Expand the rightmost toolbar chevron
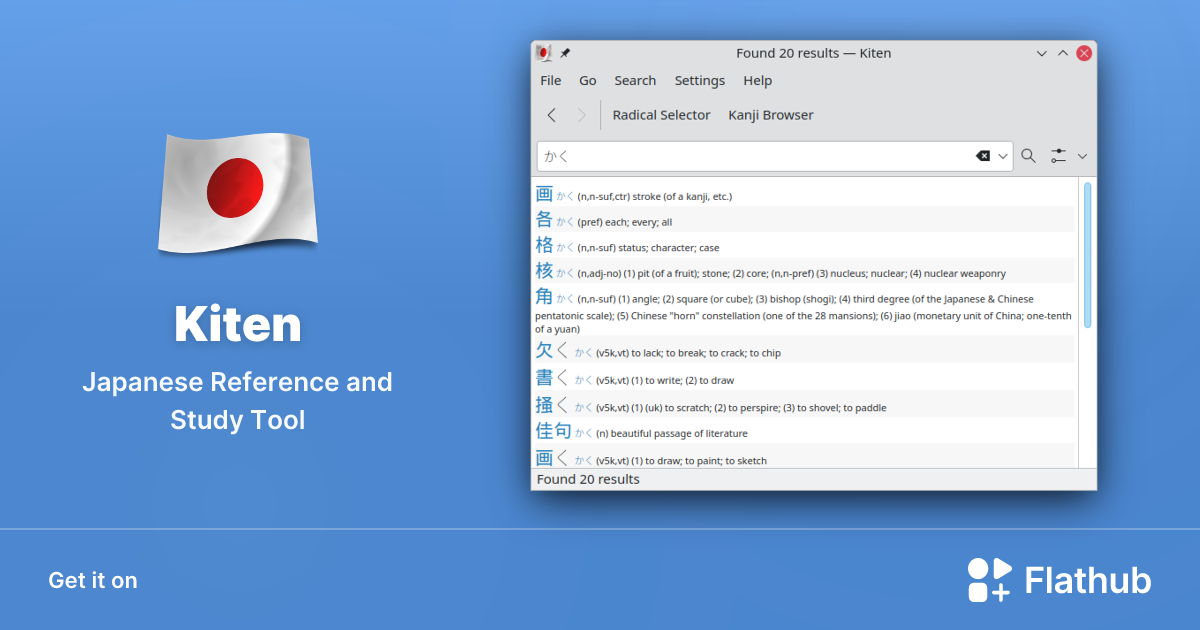 tap(1083, 156)
